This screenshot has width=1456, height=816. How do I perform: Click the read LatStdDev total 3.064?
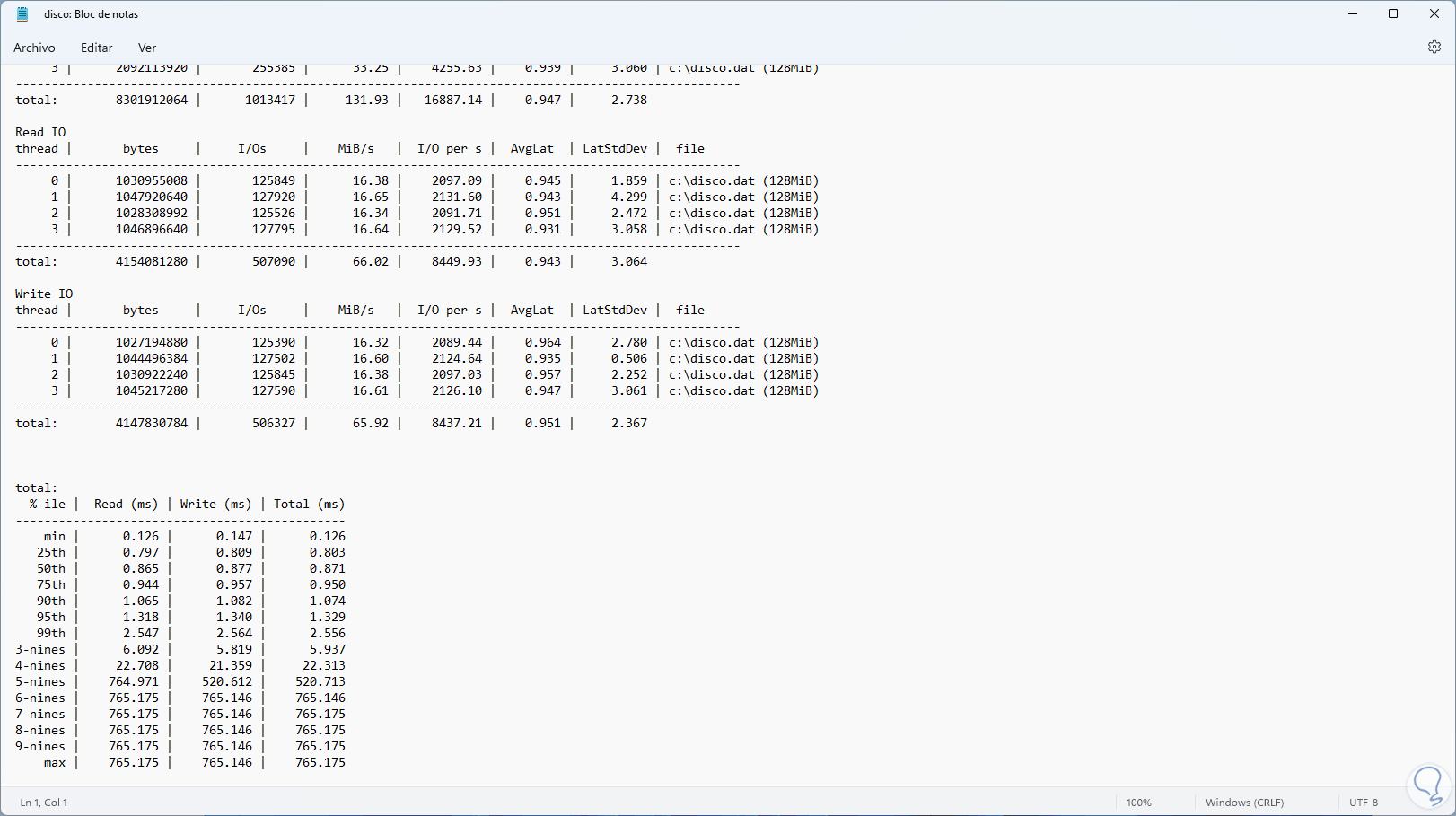pyautogui.click(x=629, y=261)
